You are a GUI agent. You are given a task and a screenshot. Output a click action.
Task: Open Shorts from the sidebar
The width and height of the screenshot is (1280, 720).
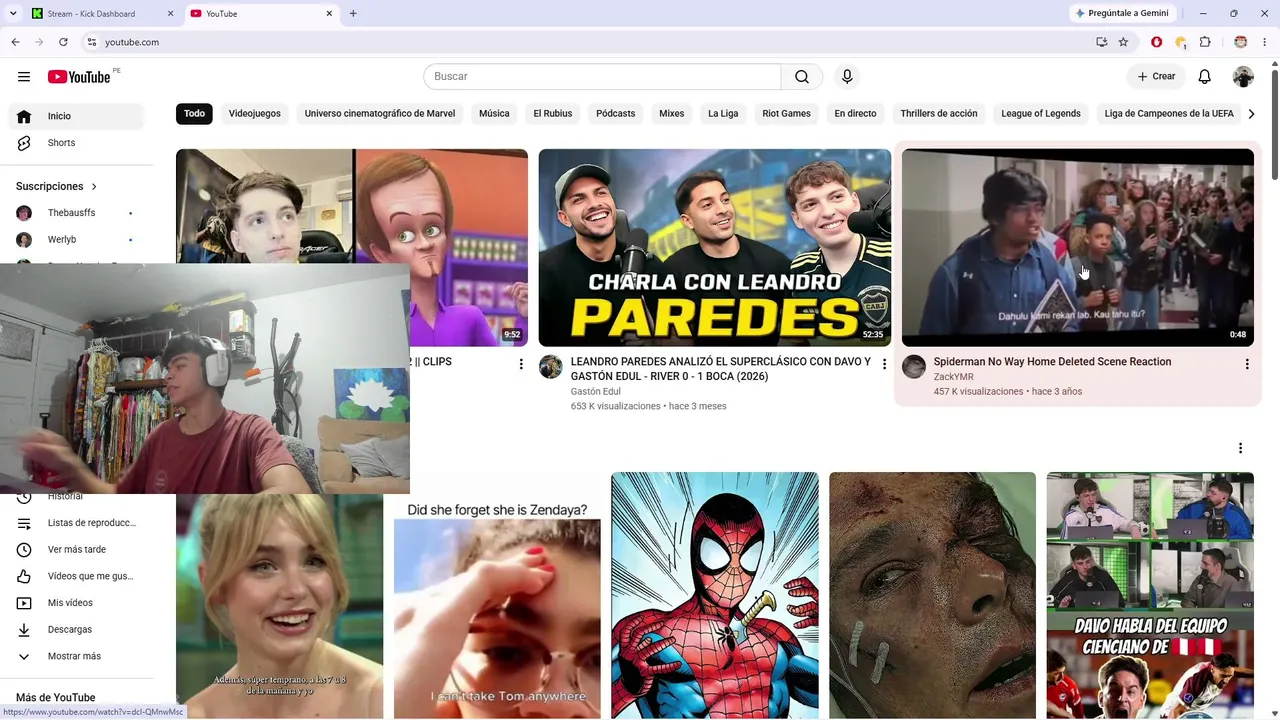(76, 143)
